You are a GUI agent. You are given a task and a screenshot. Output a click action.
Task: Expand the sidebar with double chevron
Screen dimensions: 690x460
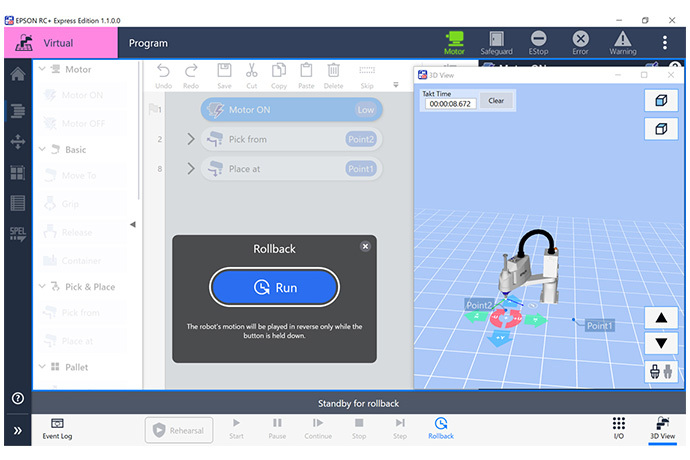tap(18, 431)
